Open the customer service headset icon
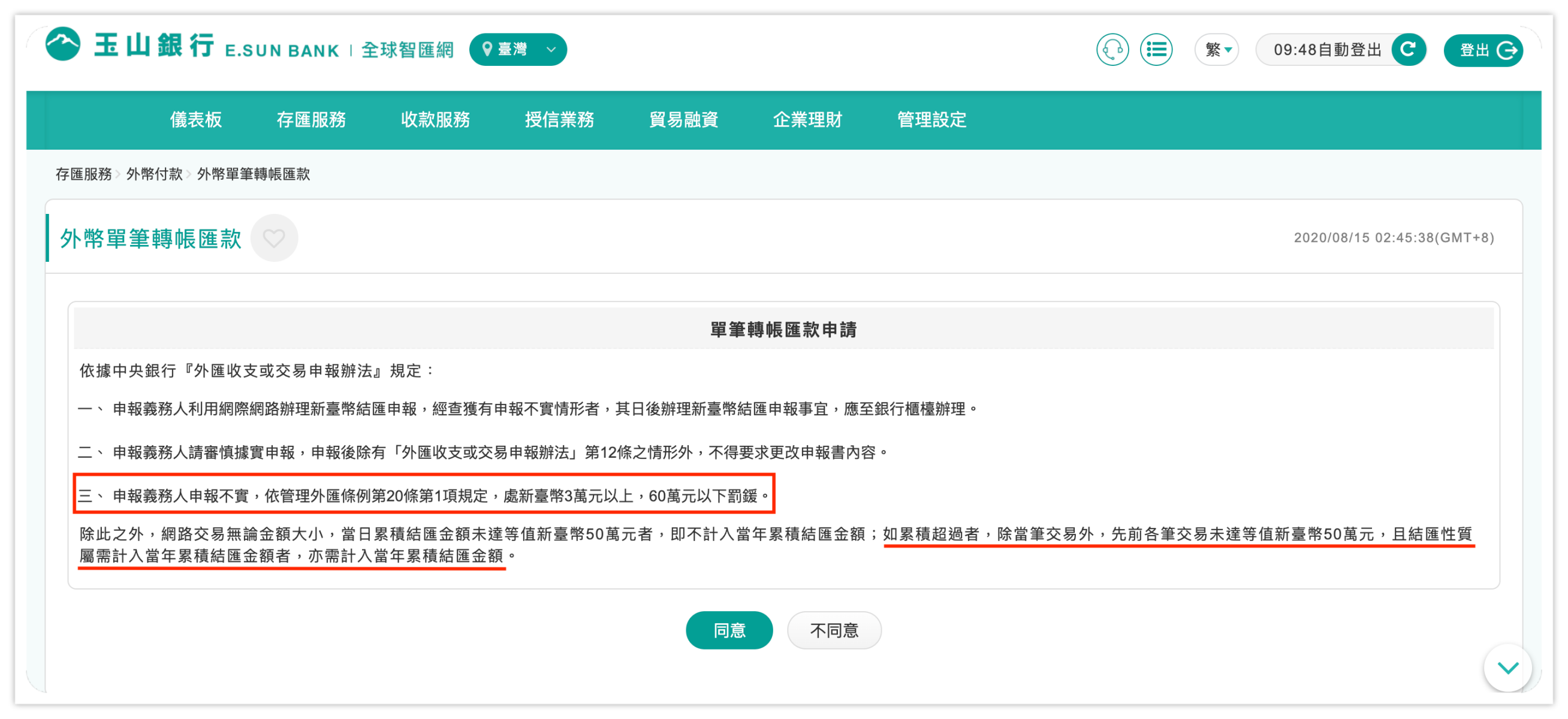The image size is (1568, 719). coord(1113,49)
